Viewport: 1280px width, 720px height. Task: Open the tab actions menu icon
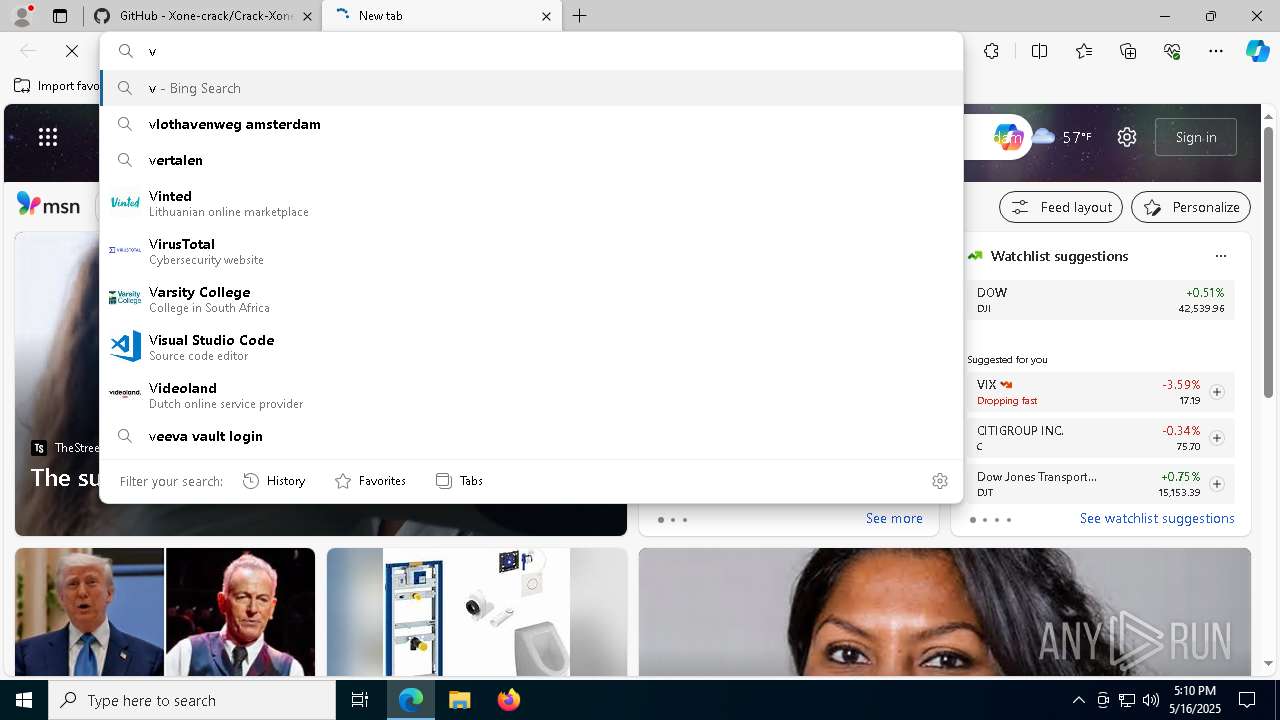coord(60,16)
